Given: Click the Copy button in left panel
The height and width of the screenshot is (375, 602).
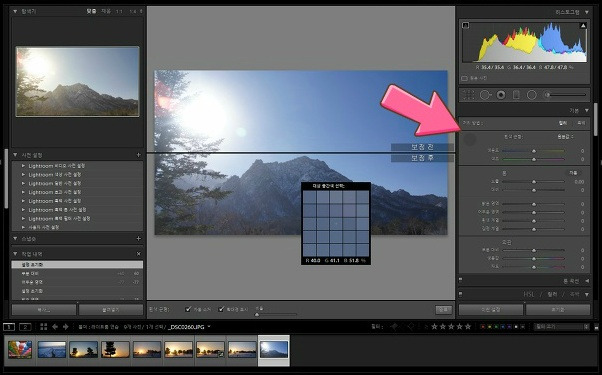Looking at the screenshot, I should point(44,309).
